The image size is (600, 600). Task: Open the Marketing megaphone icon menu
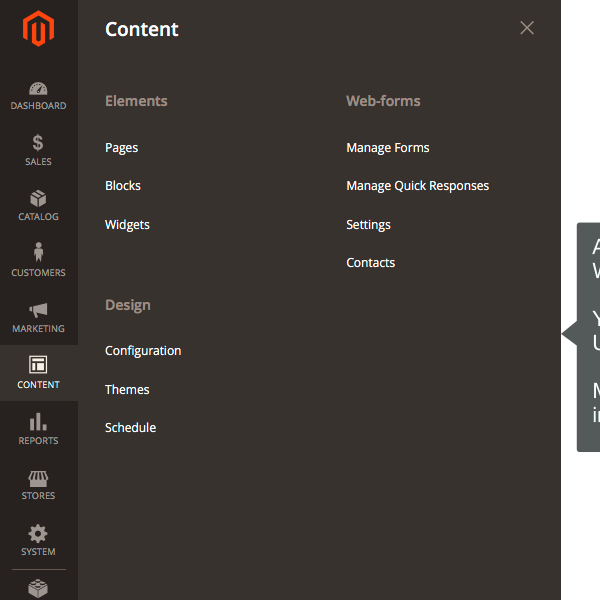point(38,310)
